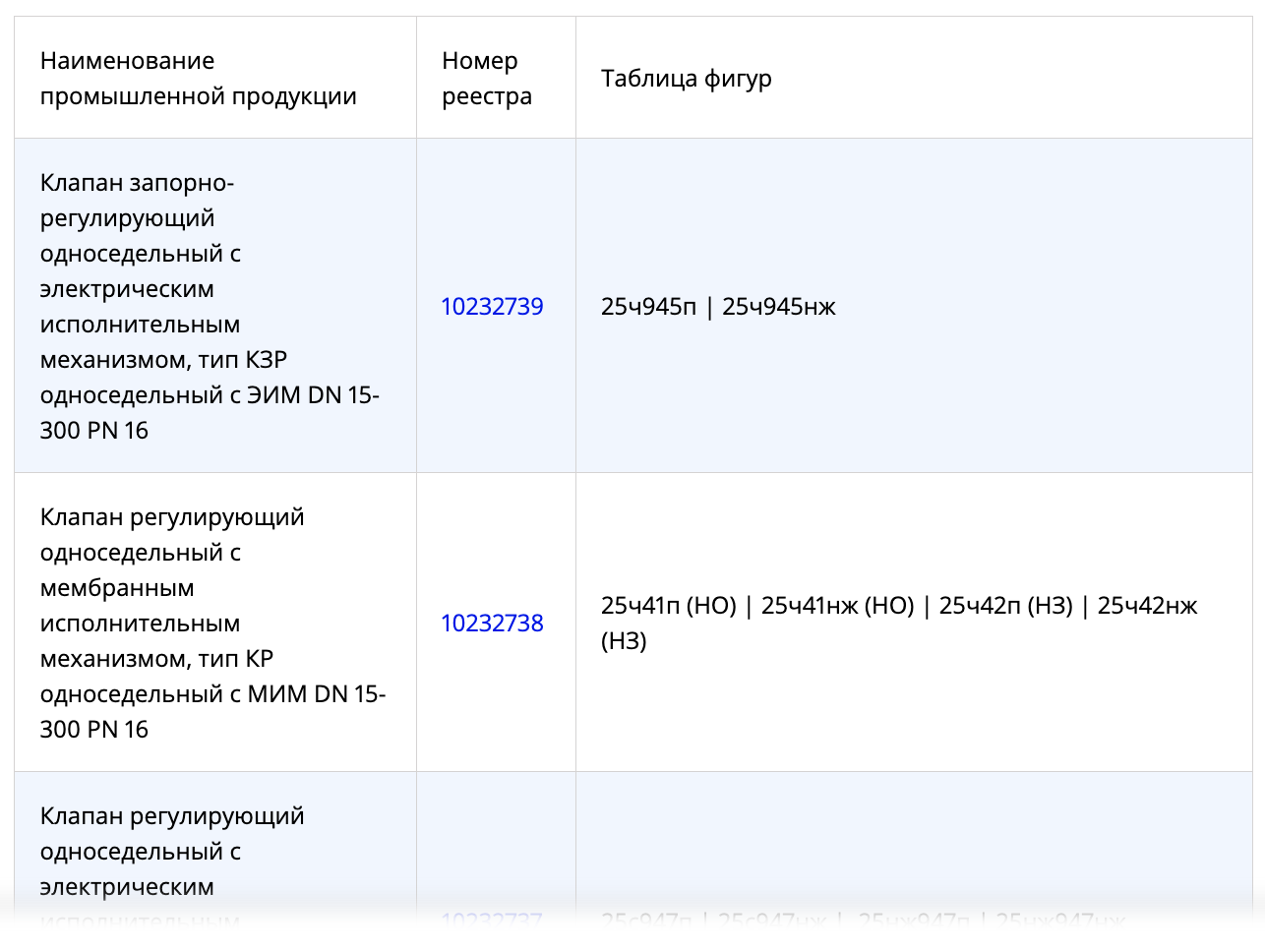The width and height of the screenshot is (1265, 952).
Task: Click the 'Наименование промышленной продукции' column header
Action: [199, 79]
